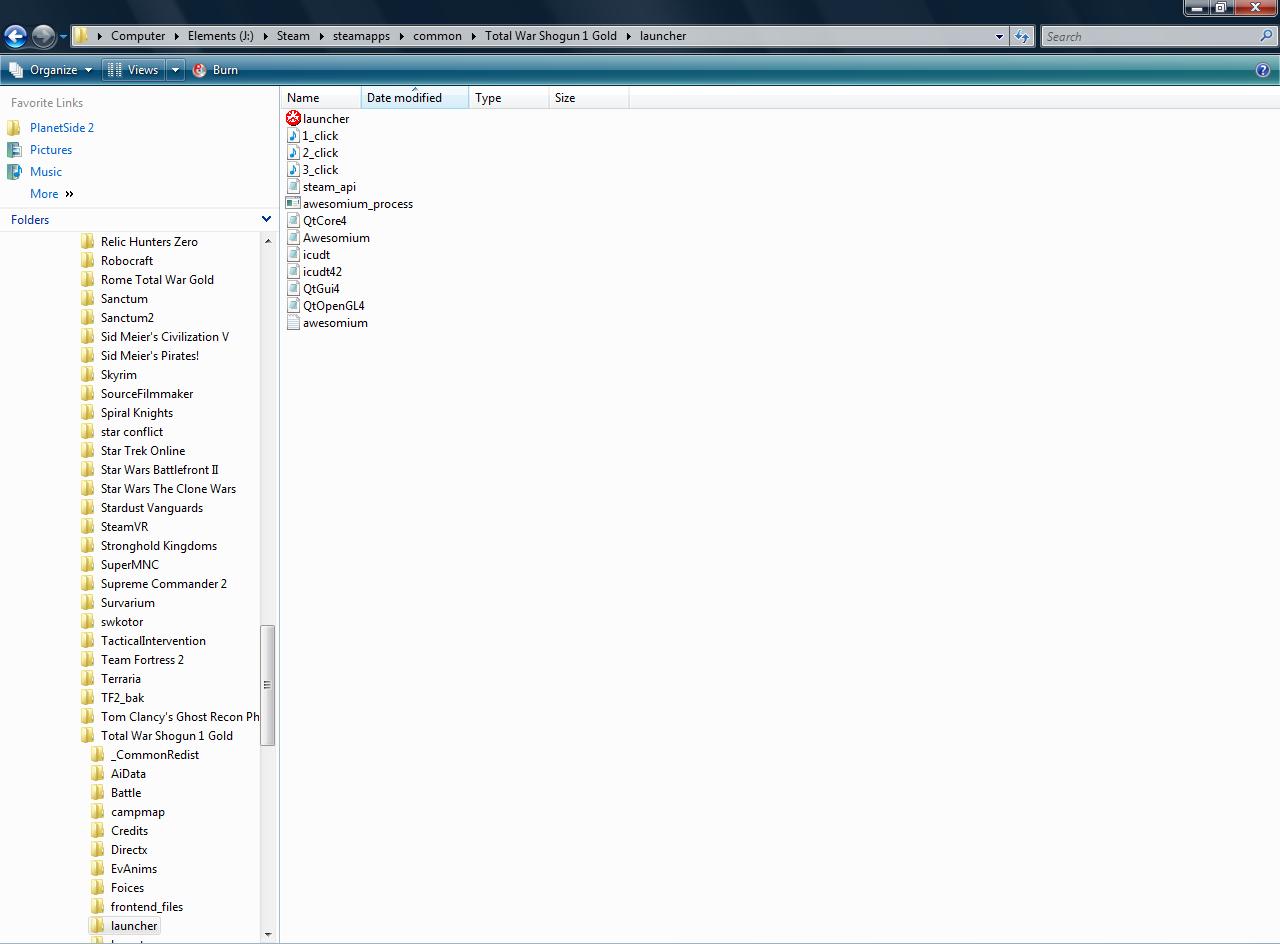The height and width of the screenshot is (944, 1280).
Task: Open Help via the question mark icon
Action: tap(1263, 70)
